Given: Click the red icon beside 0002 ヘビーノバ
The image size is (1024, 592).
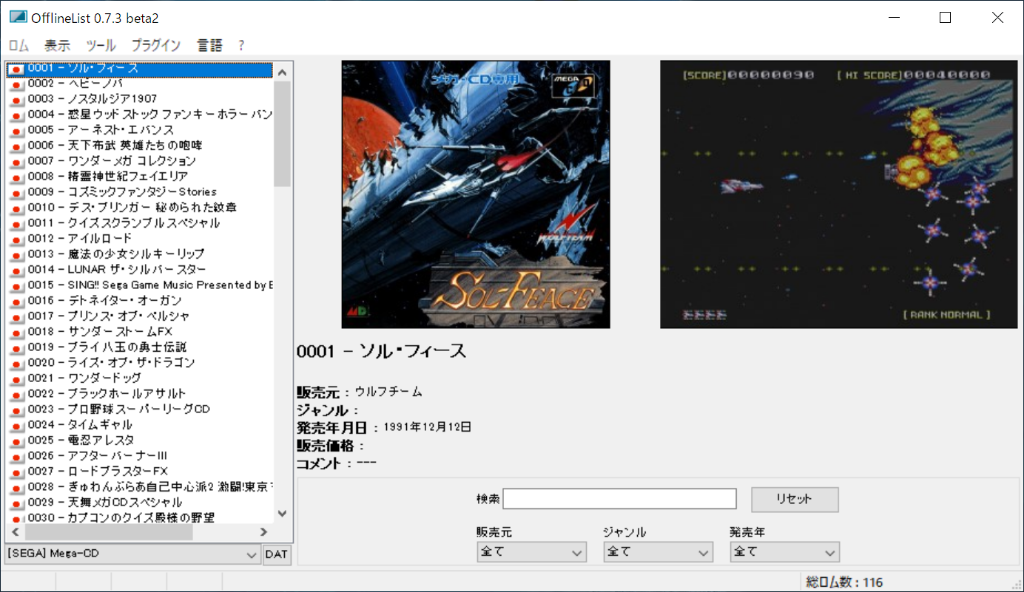Looking at the screenshot, I should tap(16, 84).
